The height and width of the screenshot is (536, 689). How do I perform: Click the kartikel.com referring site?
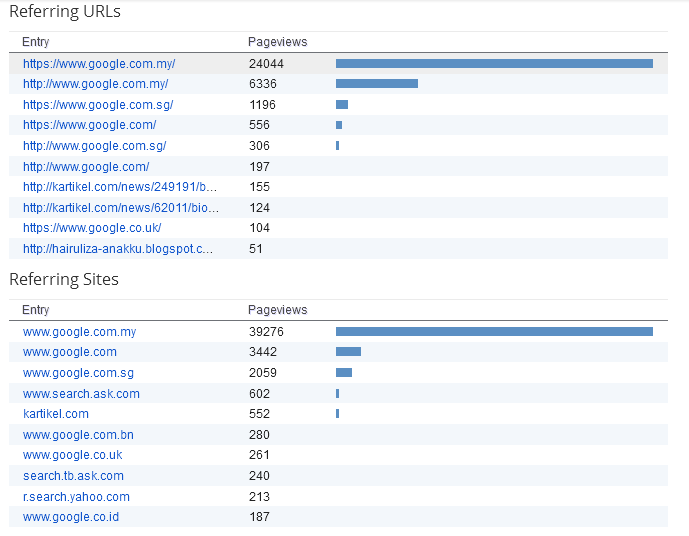click(x=56, y=414)
